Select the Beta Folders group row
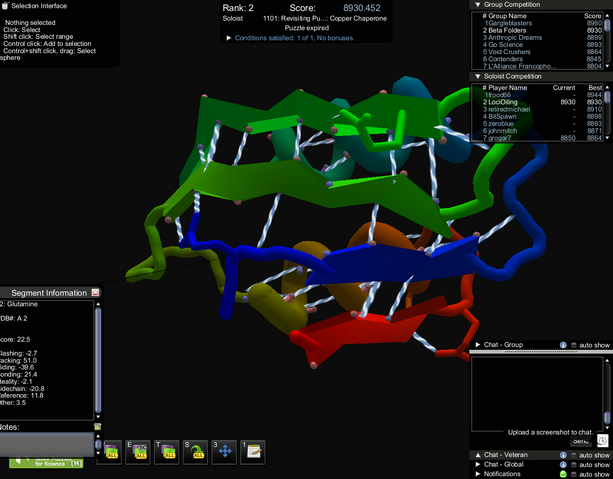This screenshot has width=613, height=479. (542, 30)
